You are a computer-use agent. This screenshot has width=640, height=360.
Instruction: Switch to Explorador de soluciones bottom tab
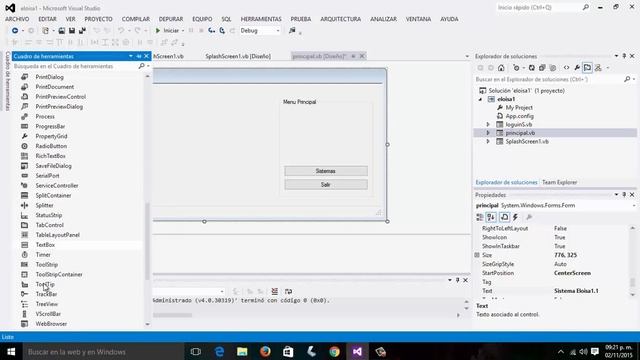(506, 182)
